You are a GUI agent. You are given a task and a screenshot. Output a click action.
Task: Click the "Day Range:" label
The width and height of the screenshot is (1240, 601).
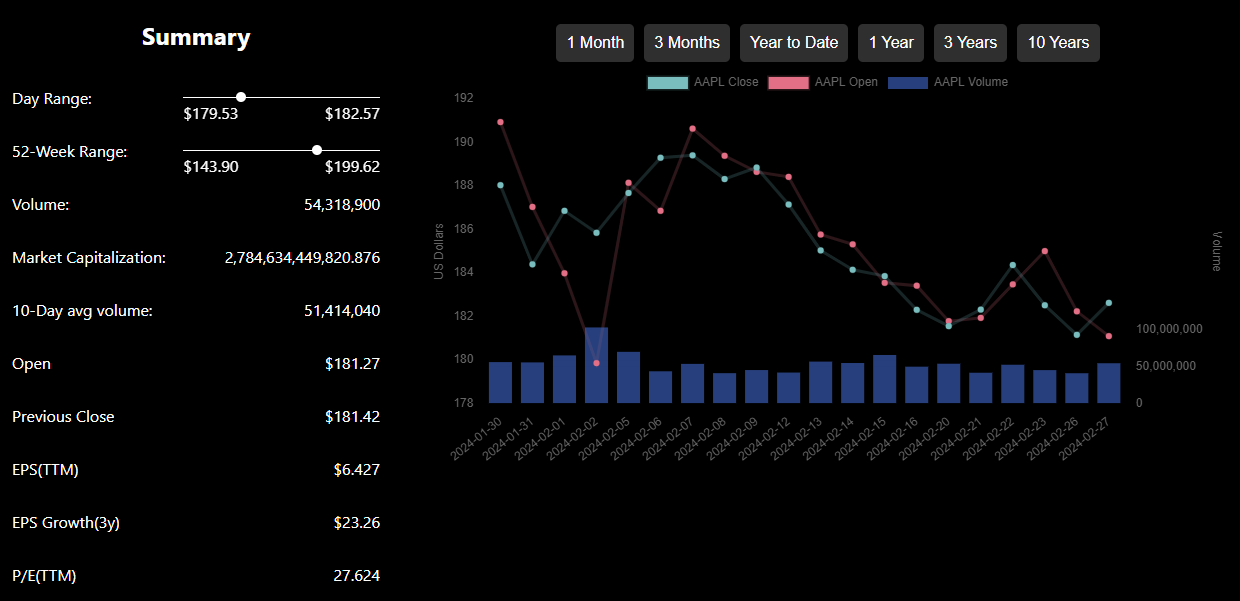click(52, 99)
